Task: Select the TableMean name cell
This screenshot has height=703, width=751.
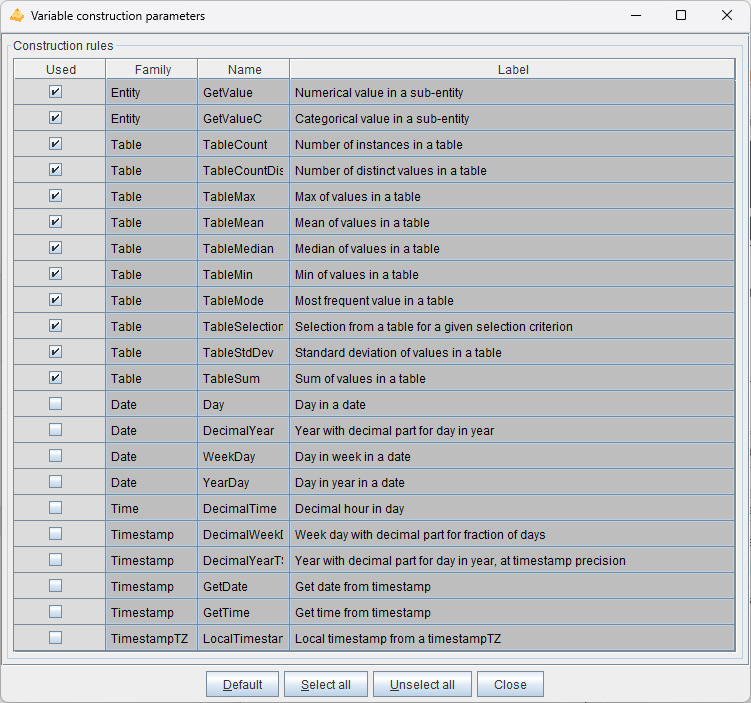Action: pos(243,222)
